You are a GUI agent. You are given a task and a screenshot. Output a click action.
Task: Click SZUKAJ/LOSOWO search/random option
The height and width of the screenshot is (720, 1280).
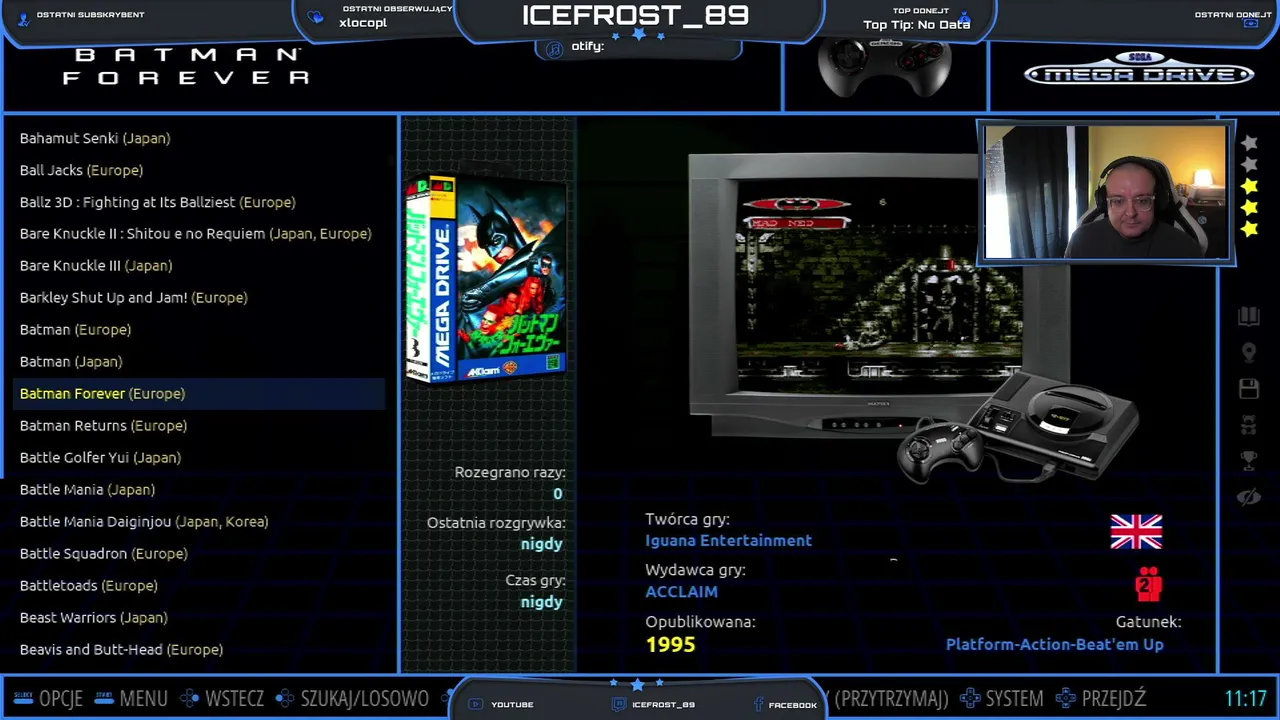click(352, 699)
